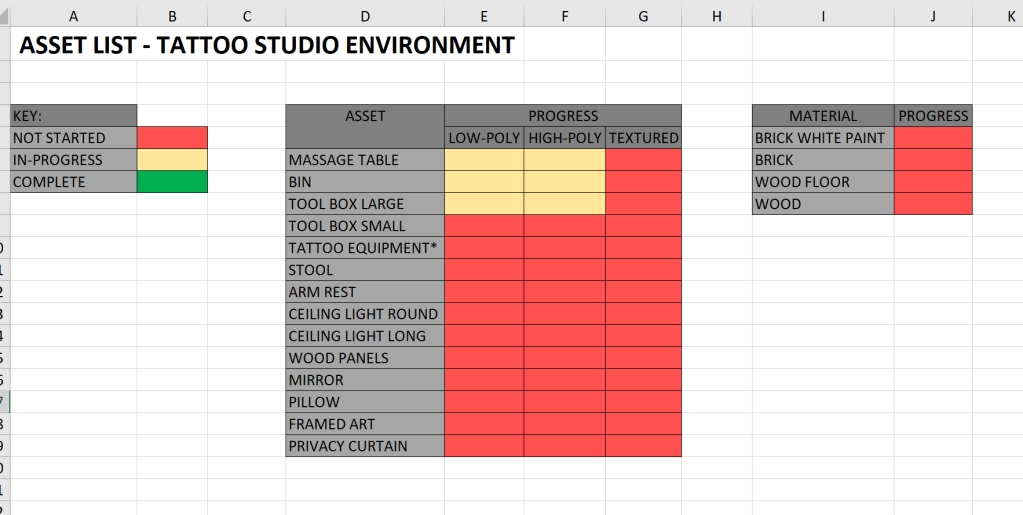1023x515 pixels.
Task: Click the KEY: label cell
Action: point(73,116)
